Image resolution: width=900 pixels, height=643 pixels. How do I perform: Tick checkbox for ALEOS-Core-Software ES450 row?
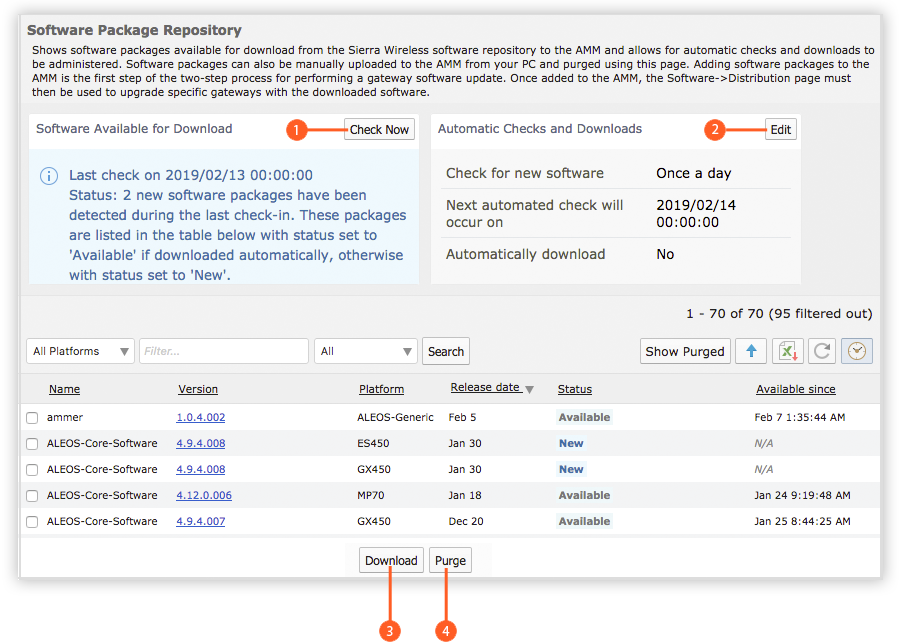click(x=32, y=444)
